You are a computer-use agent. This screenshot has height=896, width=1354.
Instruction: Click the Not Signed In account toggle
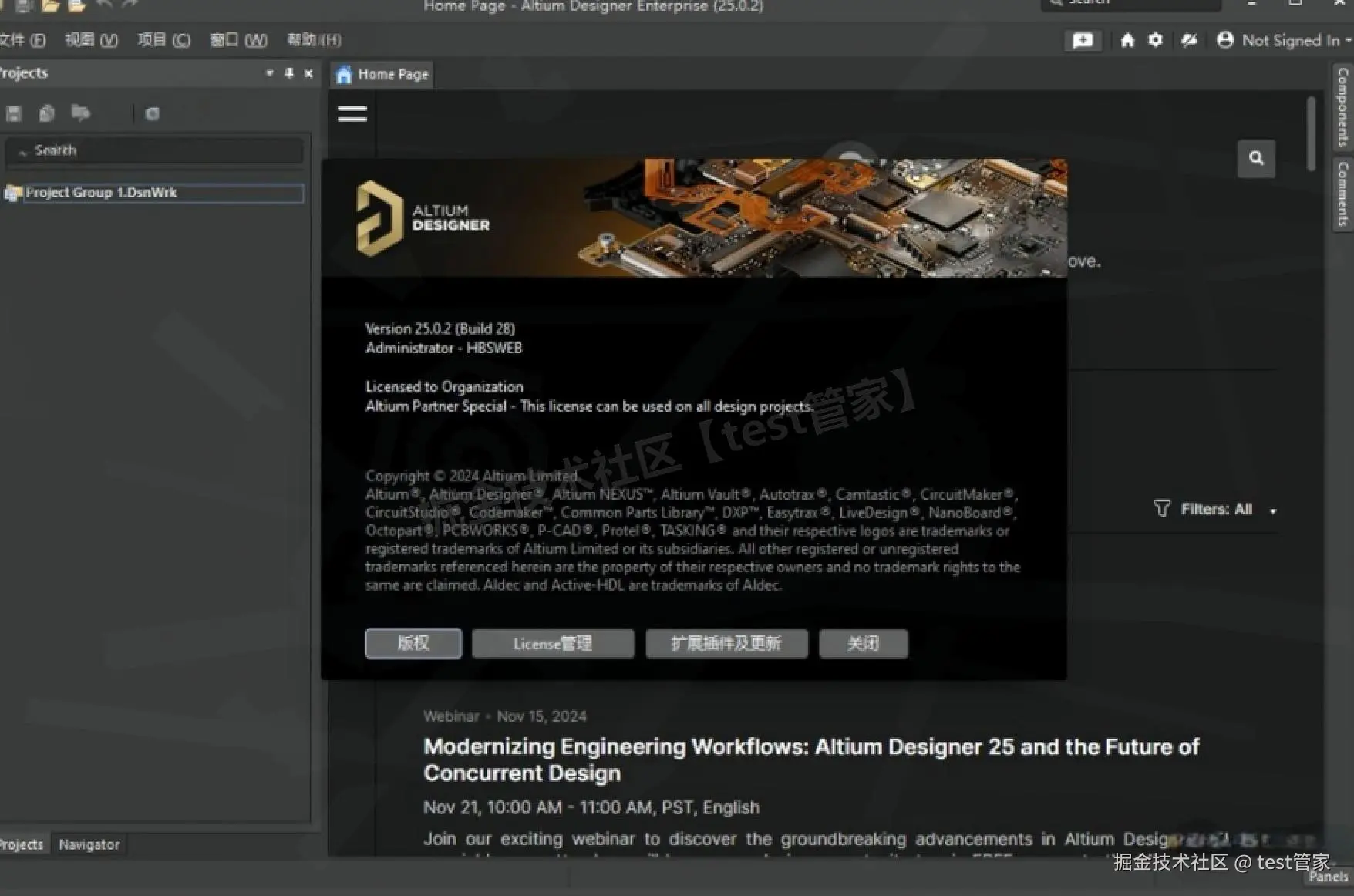point(1282,40)
